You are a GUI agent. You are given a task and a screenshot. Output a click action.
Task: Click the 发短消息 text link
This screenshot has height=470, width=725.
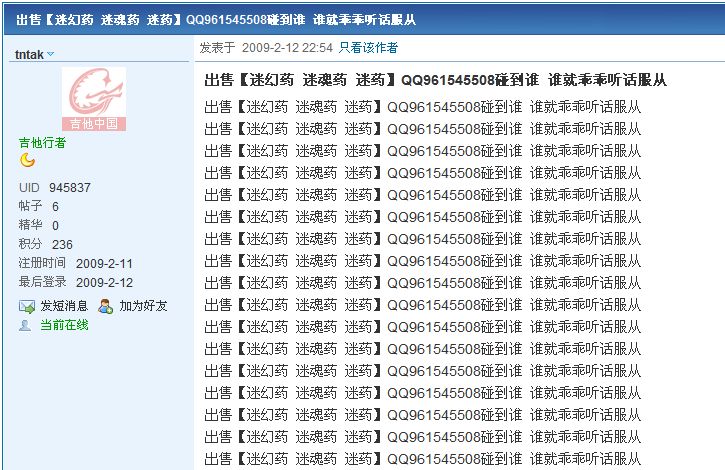(64, 306)
